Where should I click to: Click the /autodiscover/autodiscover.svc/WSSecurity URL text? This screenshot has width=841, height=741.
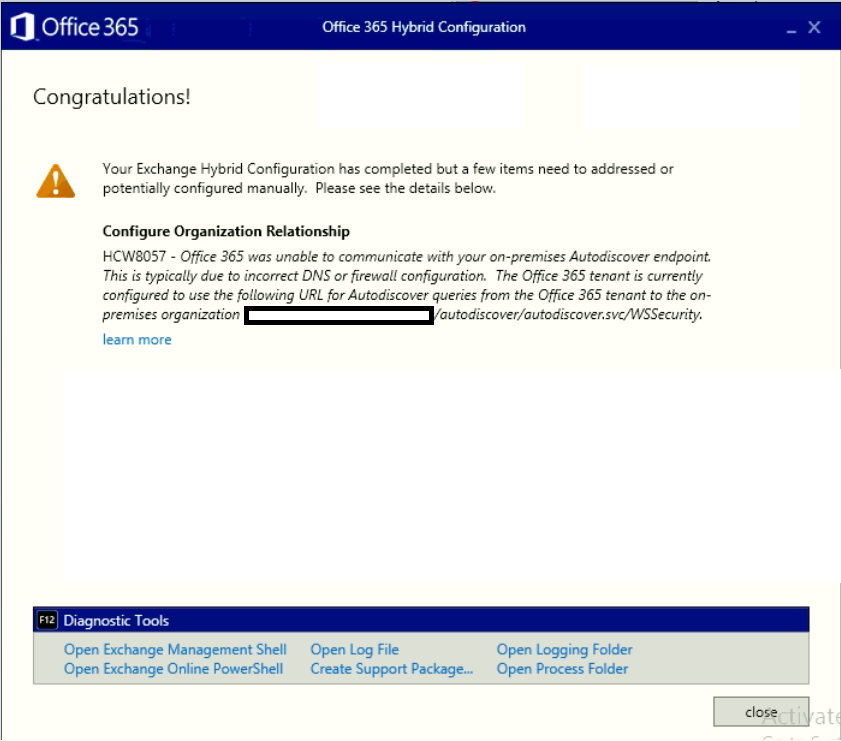point(570,314)
